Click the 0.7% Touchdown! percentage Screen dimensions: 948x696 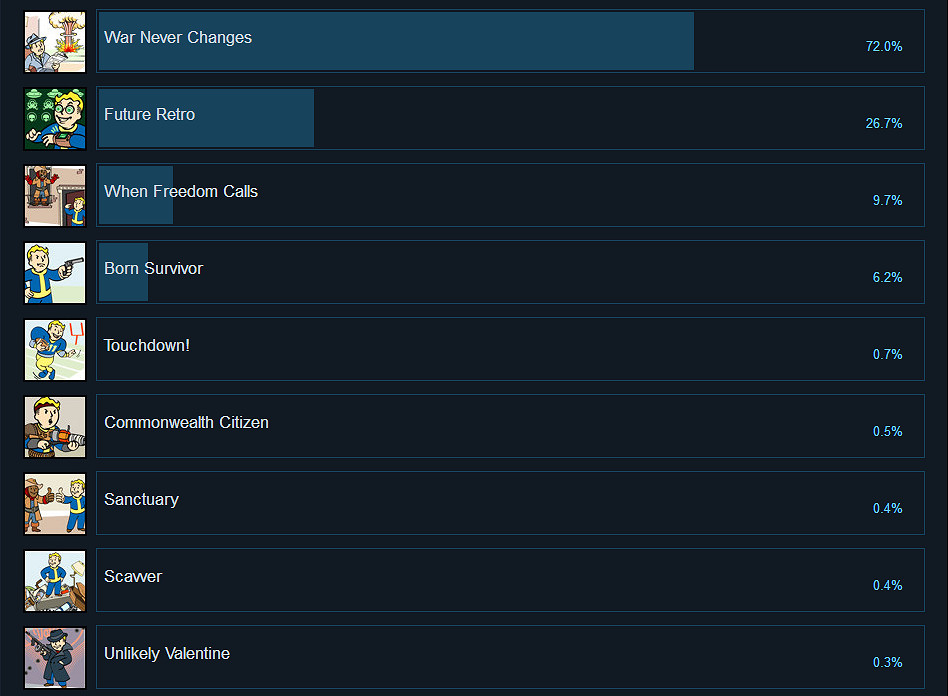click(887, 355)
